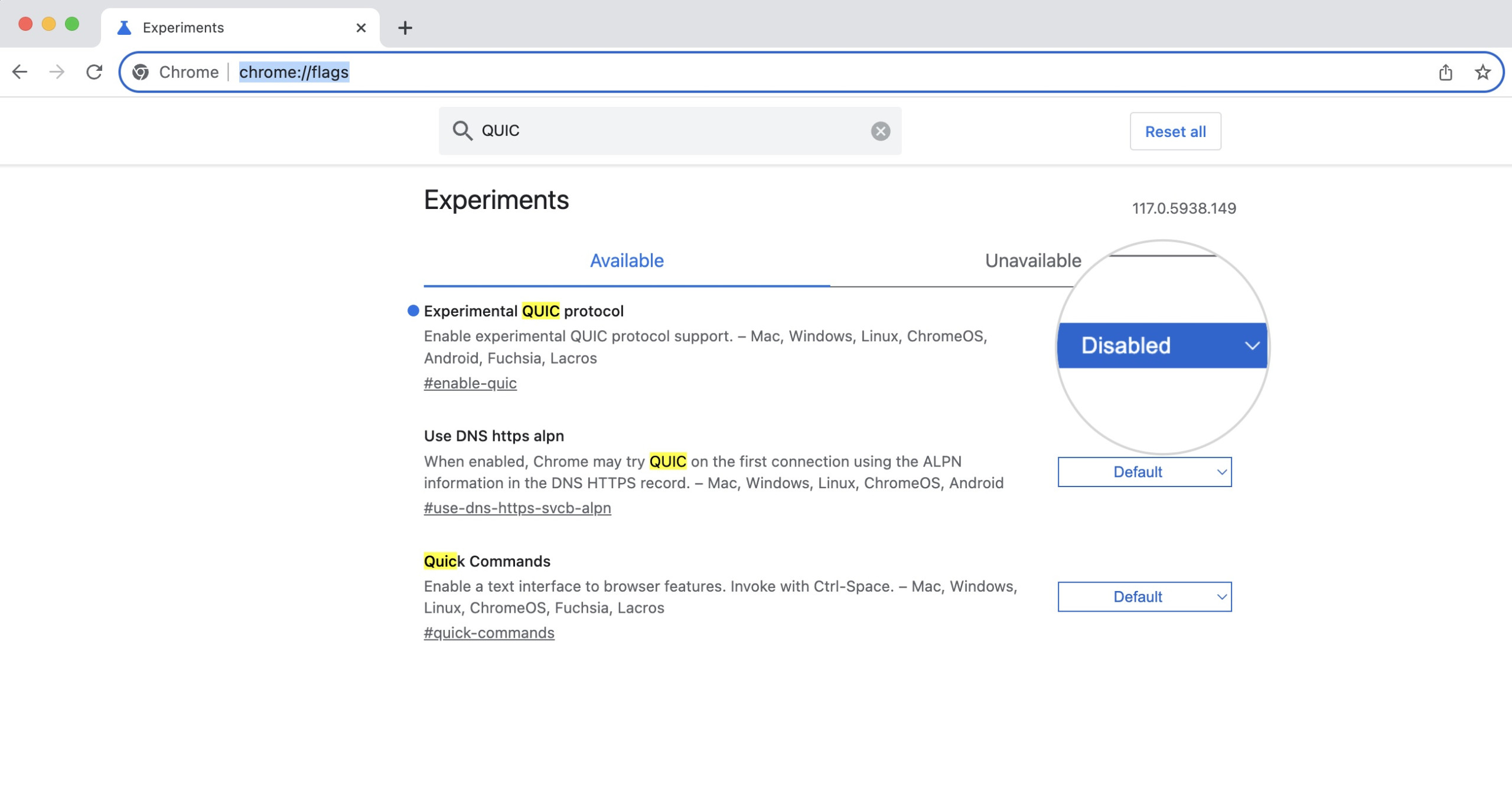Click the 'Enable a text interface' description
Image resolution: width=1512 pixels, height=800 pixels.
721,597
